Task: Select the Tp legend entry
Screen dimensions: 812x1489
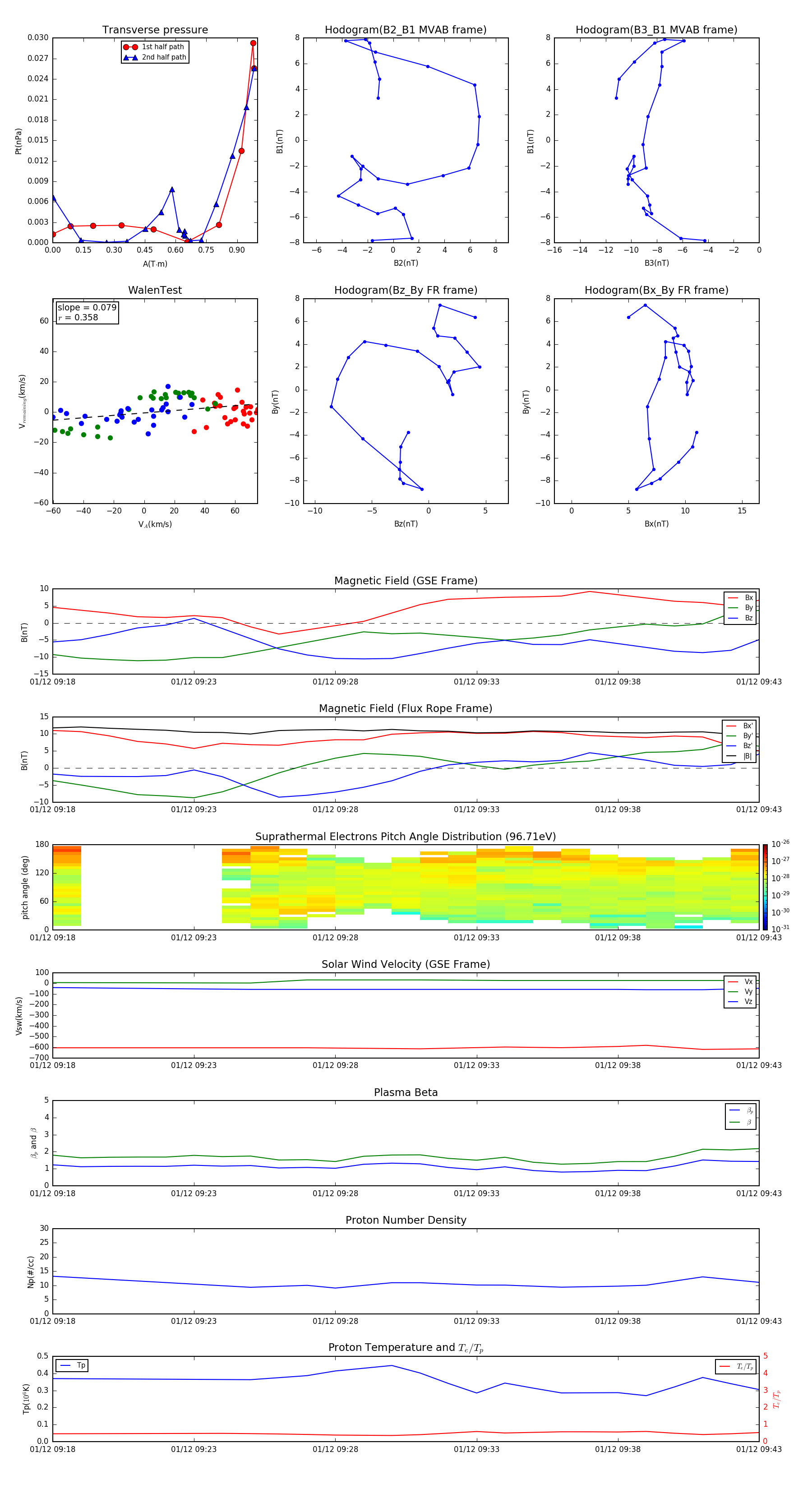Action: [72, 1365]
